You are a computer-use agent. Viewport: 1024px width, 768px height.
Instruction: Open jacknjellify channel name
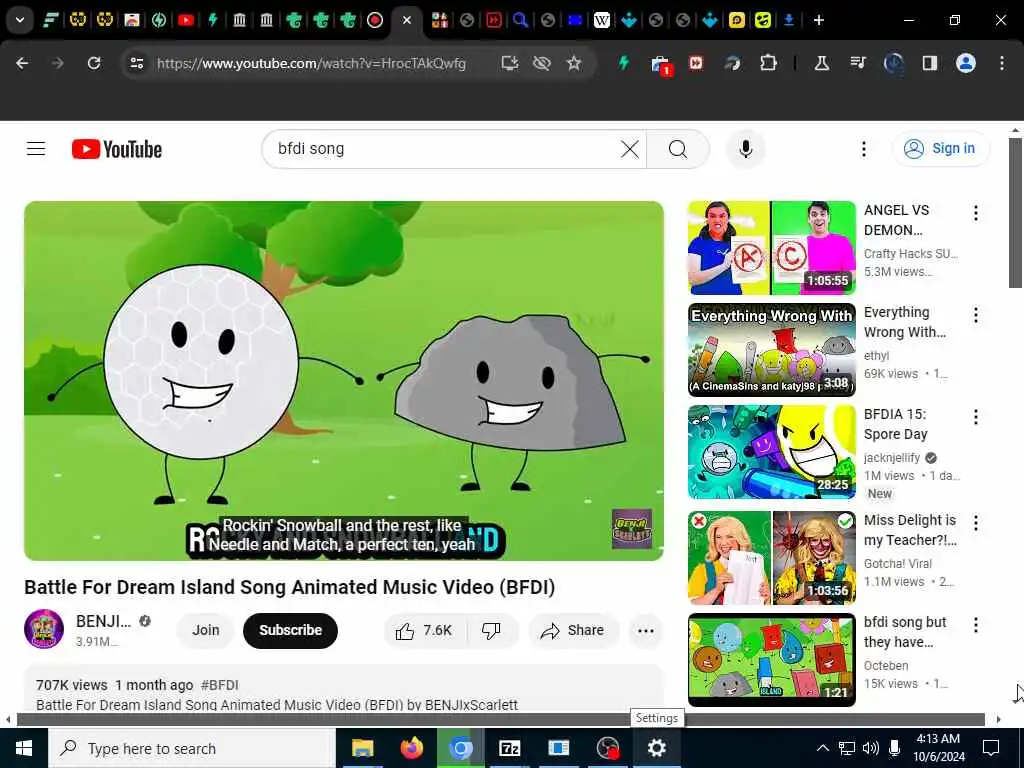[x=891, y=458]
